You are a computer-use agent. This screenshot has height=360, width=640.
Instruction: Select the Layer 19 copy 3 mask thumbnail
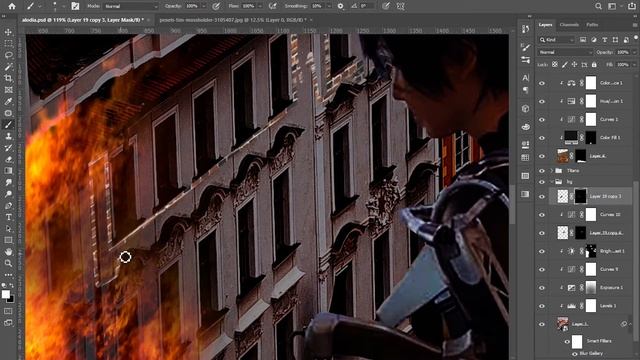tap(580, 196)
